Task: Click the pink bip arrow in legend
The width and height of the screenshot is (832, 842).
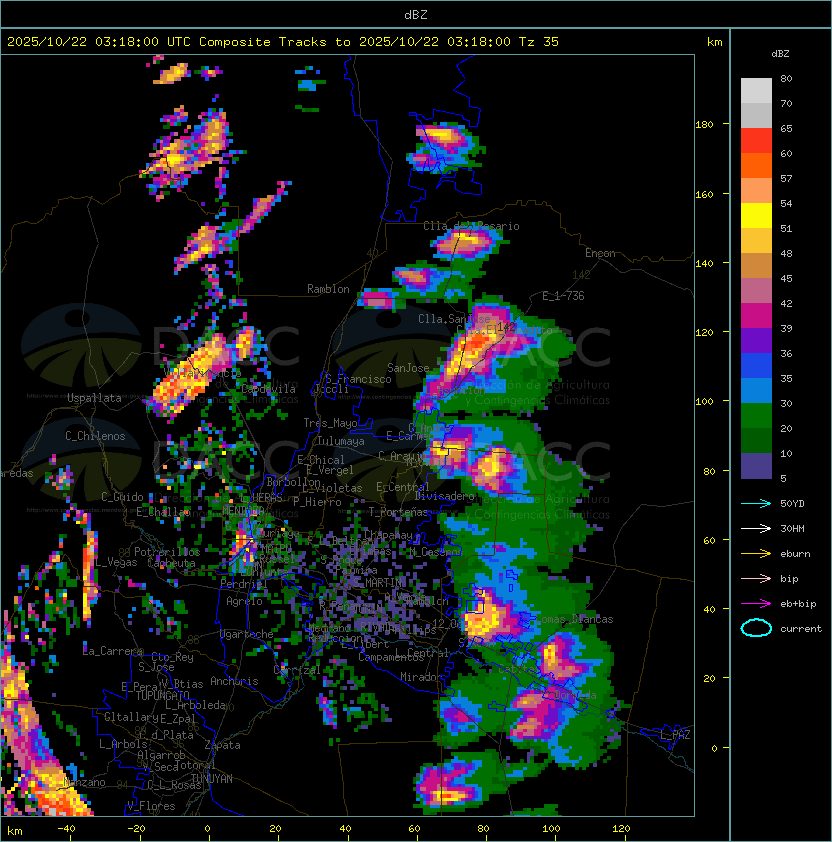Action: coord(756,578)
